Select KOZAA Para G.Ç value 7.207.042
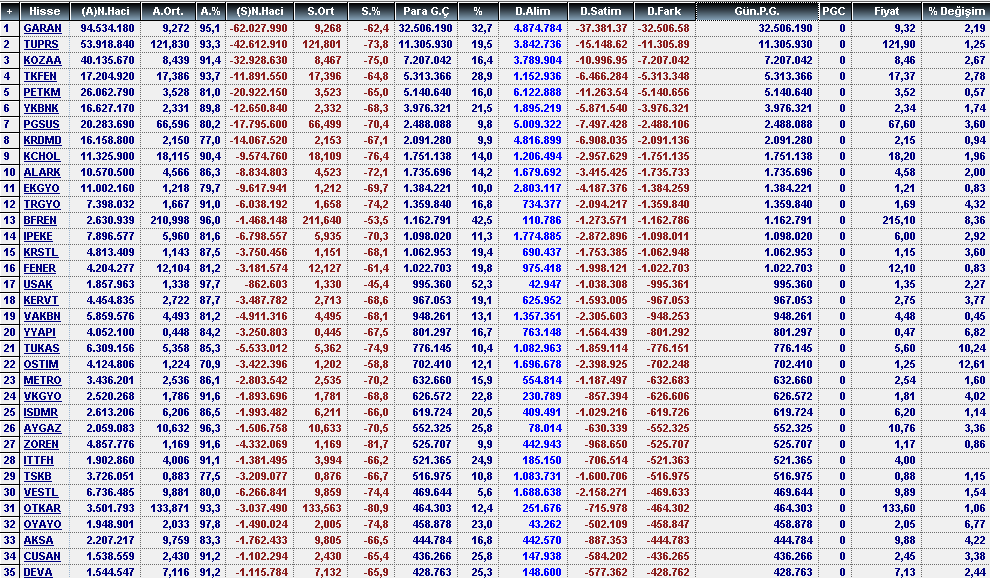This screenshot has height=578, width=990. point(427,60)
